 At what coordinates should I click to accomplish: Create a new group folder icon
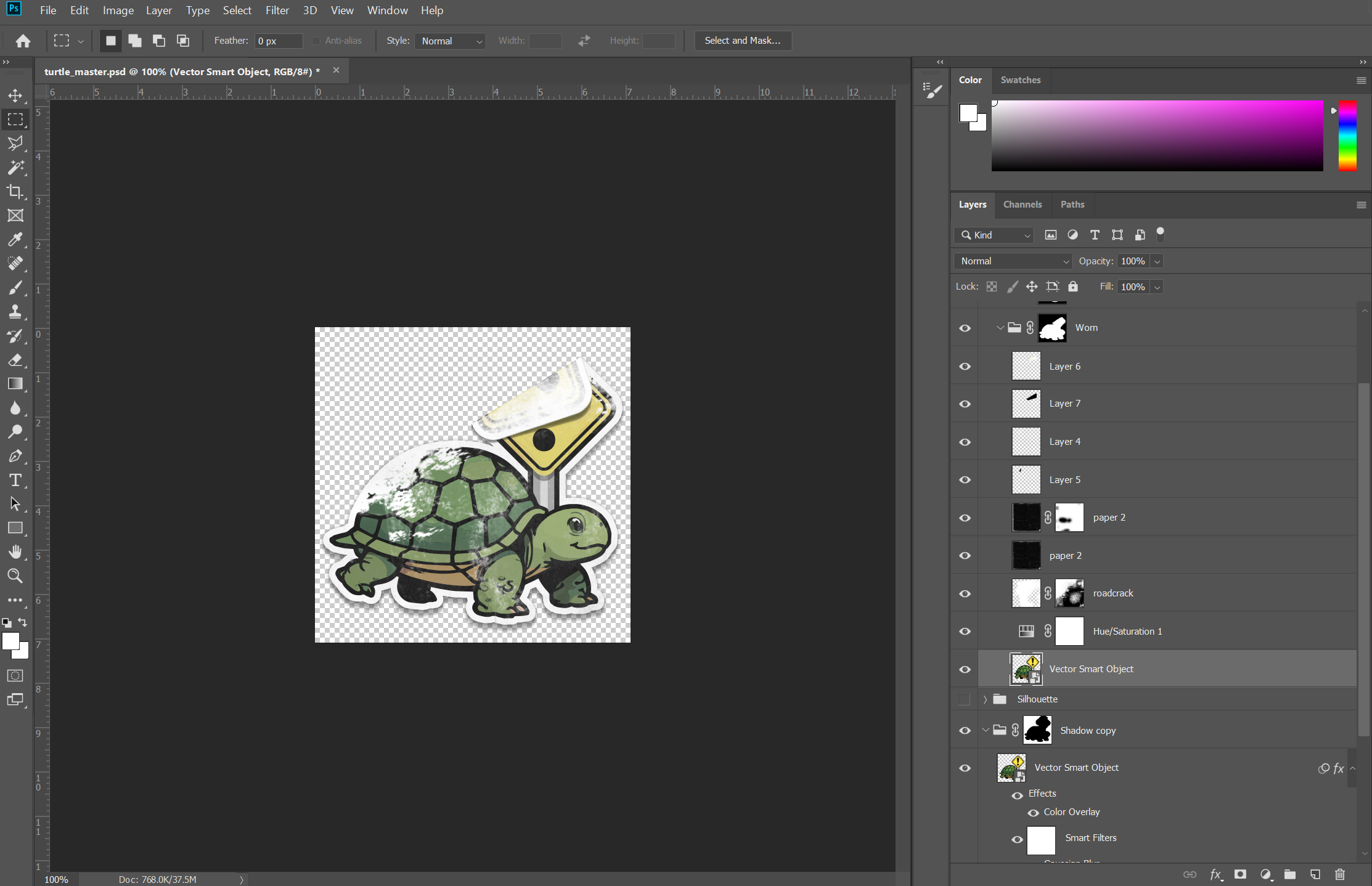(1289, 874)
